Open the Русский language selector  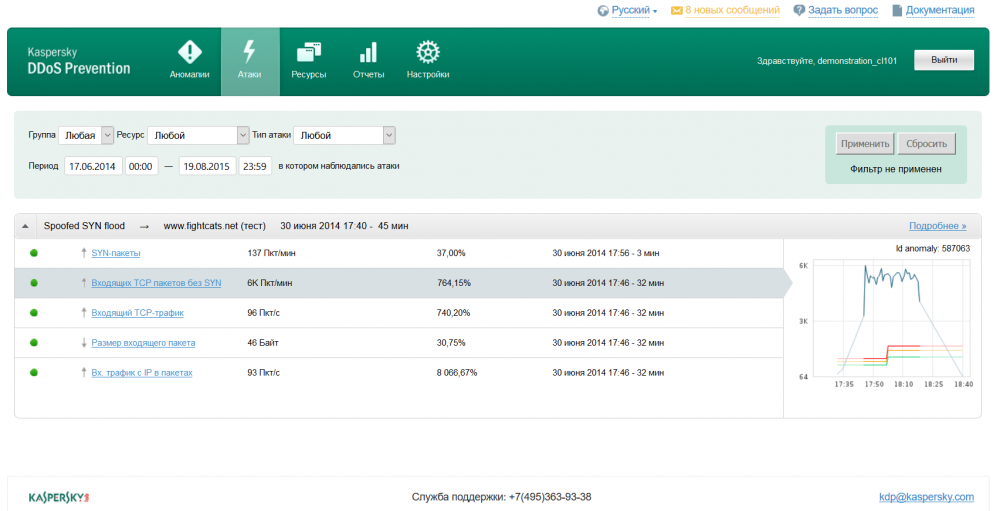[x=633, y=11]
